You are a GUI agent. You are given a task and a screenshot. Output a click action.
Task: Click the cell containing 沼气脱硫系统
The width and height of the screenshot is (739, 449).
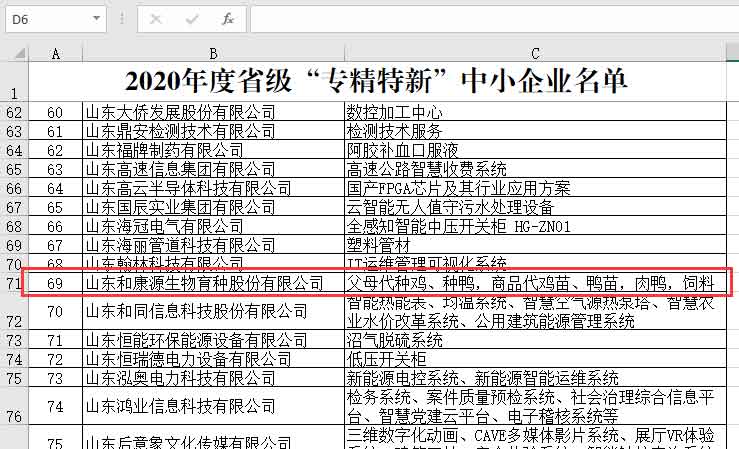(536, 340)
